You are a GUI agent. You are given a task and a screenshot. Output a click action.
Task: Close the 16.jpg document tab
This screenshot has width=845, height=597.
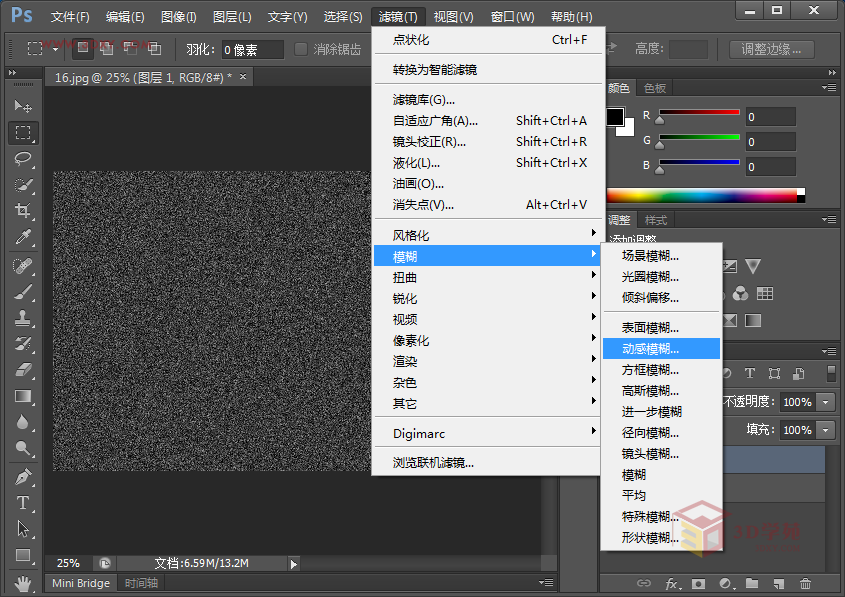click(243, 77)
